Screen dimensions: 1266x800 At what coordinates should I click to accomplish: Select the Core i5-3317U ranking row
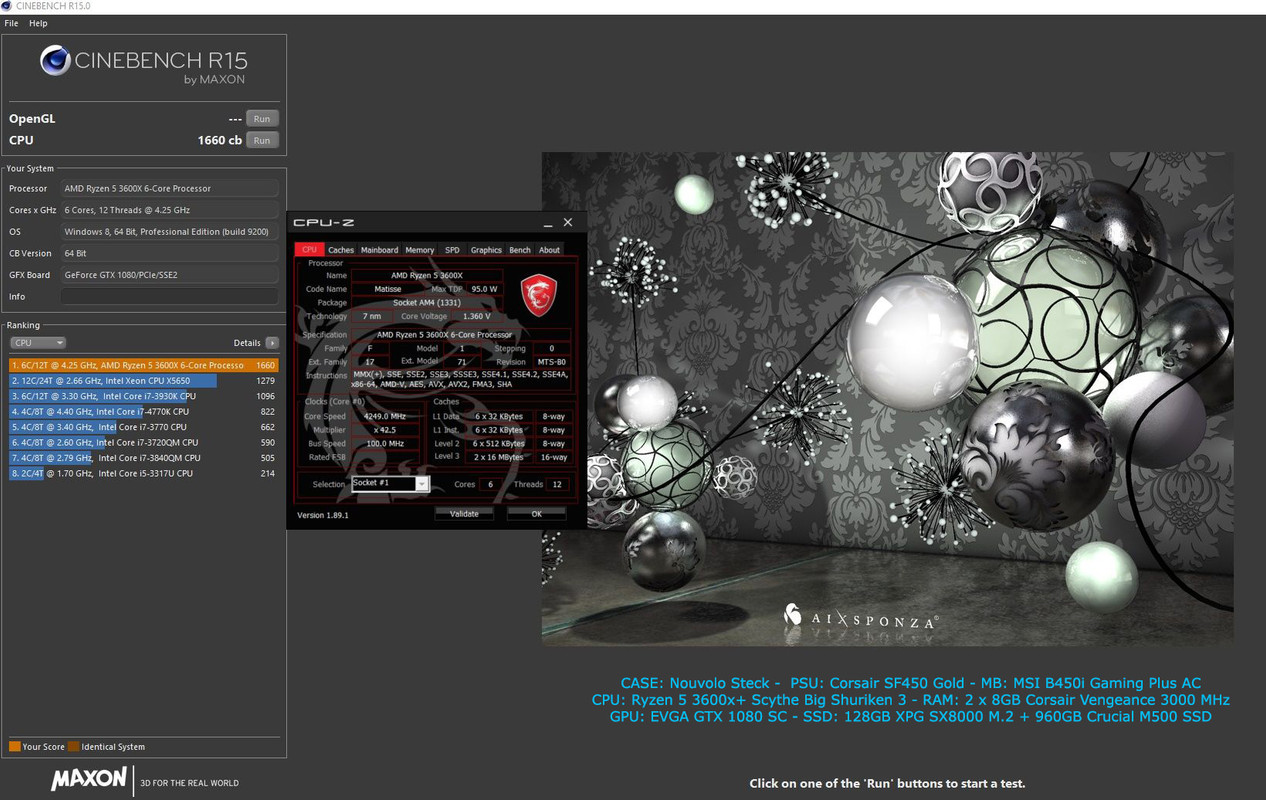[x=144, y=473]
